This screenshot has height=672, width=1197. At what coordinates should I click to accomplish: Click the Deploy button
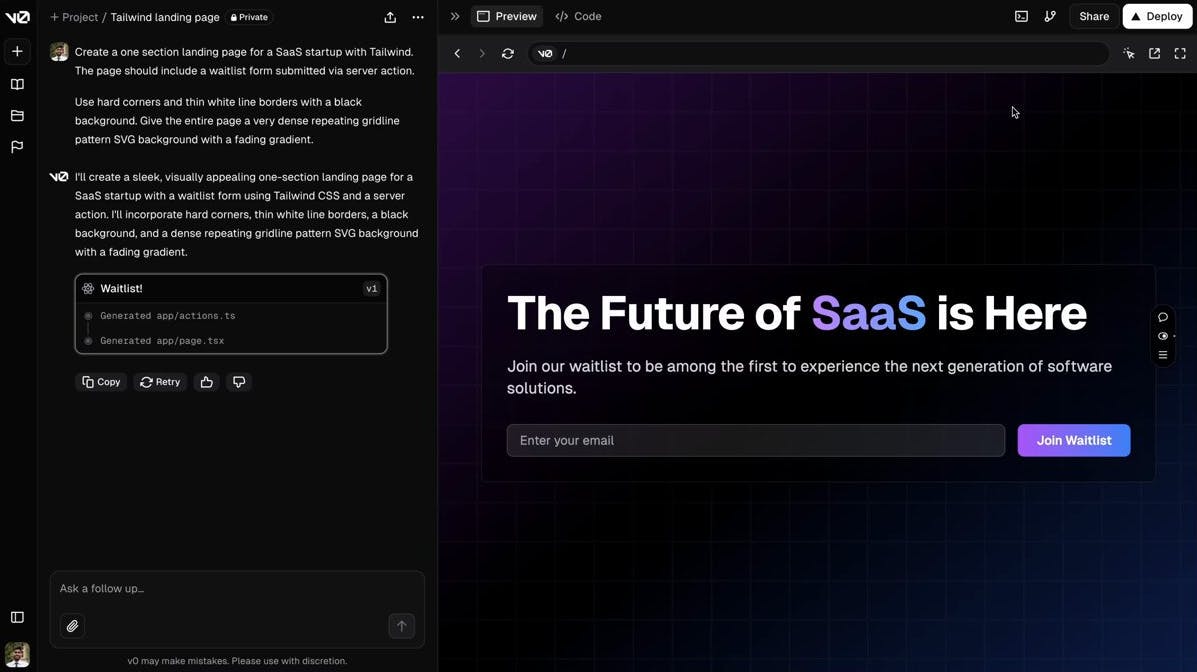pyautogui.click(x=1157, y=17)
